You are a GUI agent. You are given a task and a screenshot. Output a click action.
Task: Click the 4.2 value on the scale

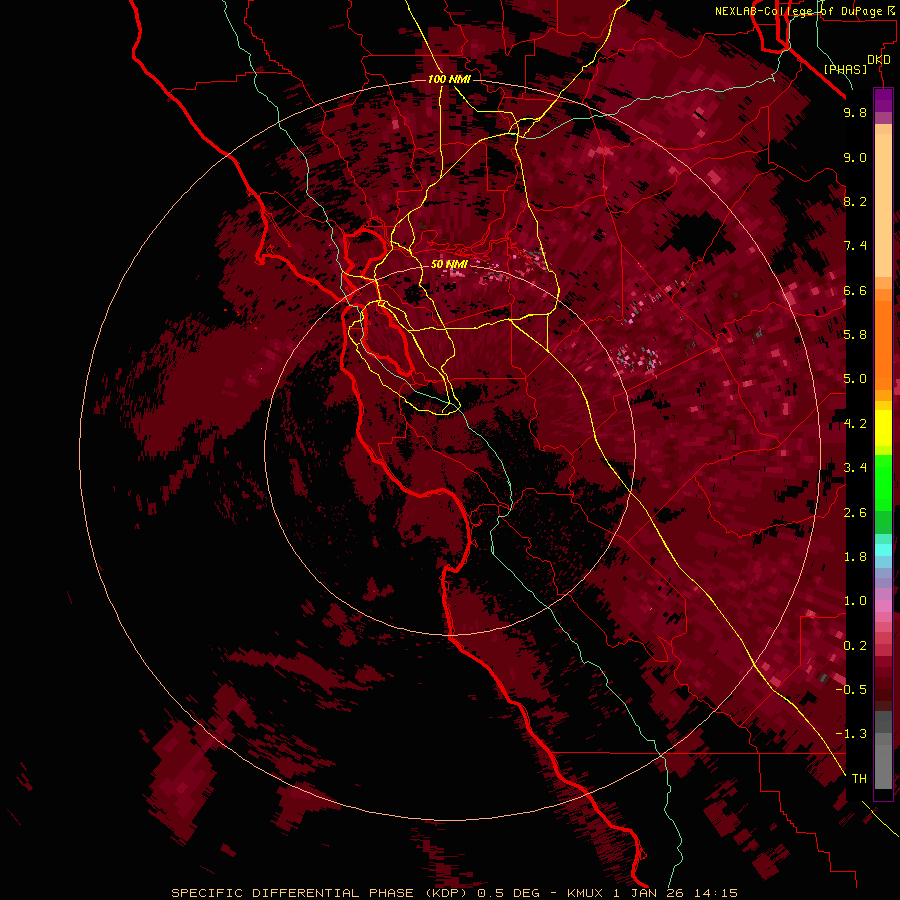[x=855, y=424]
